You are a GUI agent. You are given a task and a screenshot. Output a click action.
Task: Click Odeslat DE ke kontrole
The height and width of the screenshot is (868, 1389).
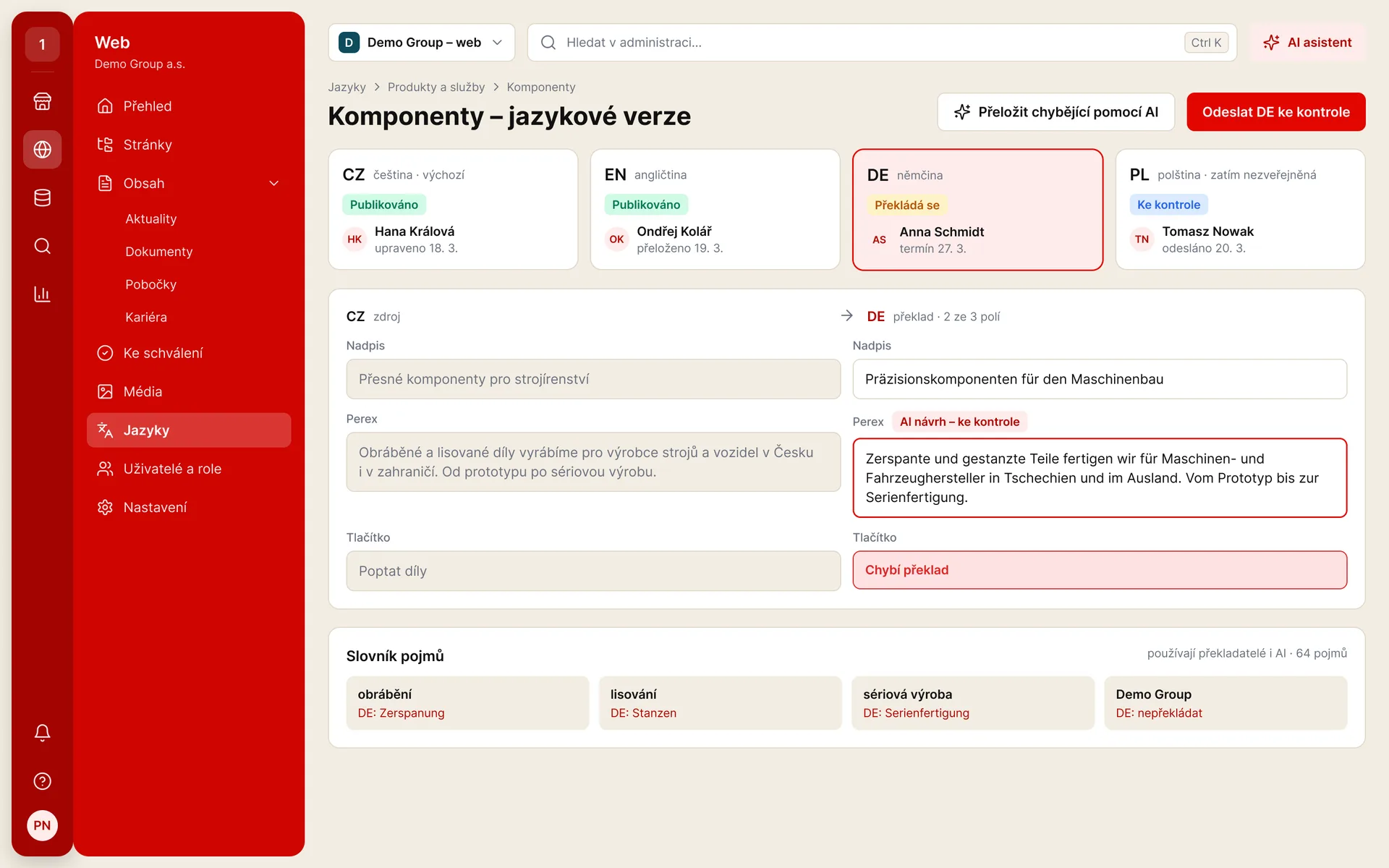[1275, 112]
